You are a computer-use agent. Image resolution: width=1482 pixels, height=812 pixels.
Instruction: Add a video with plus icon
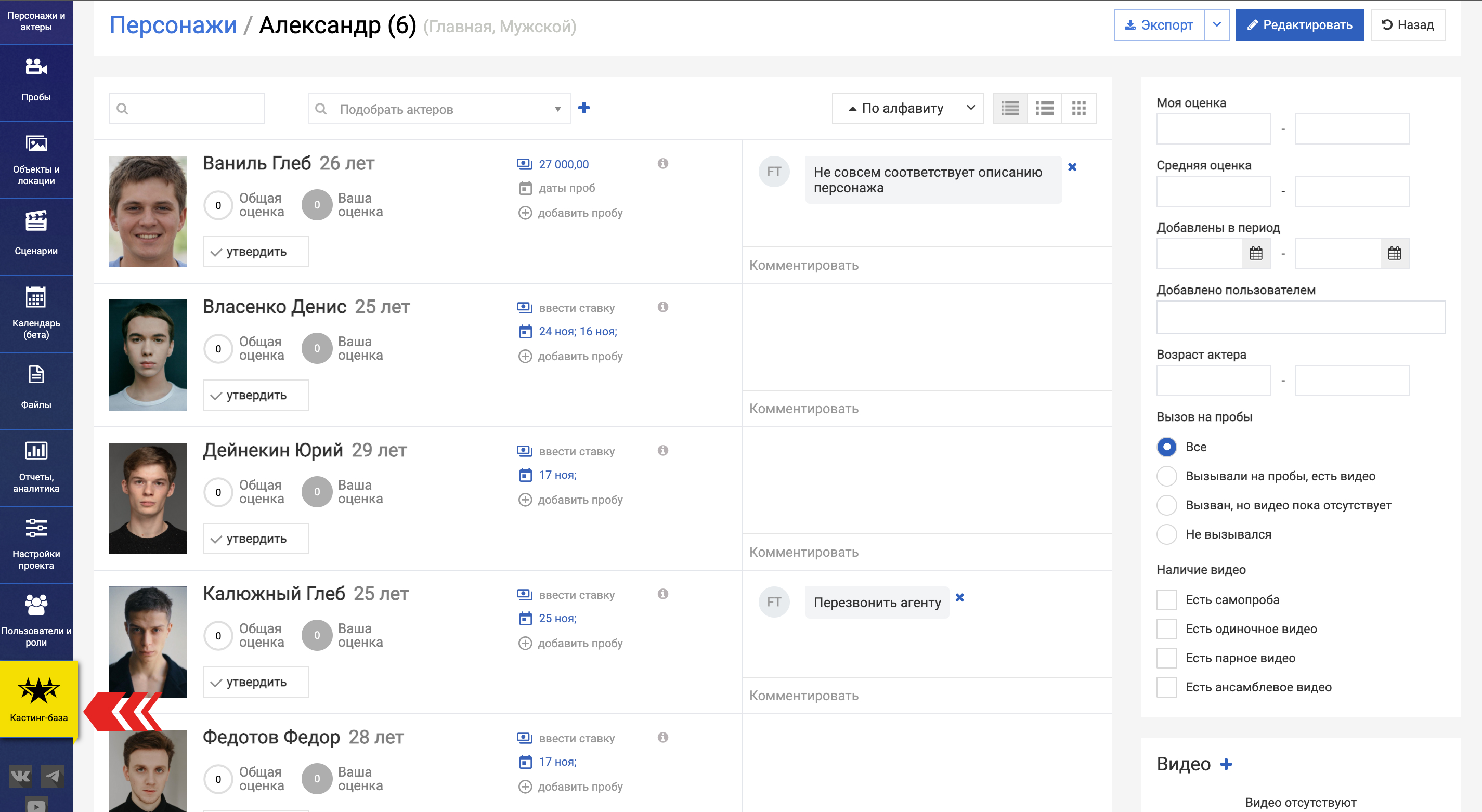pyautogui.click(x=1226, y=764)
